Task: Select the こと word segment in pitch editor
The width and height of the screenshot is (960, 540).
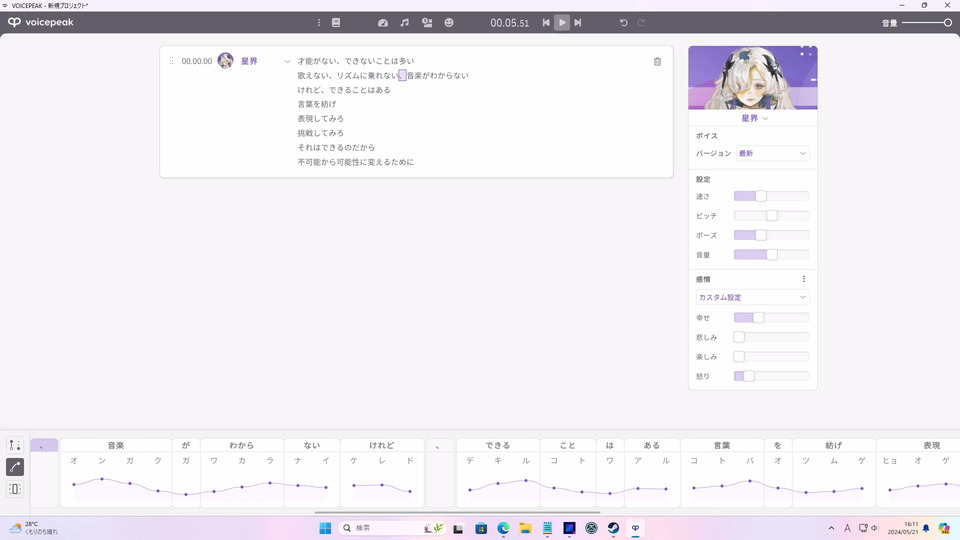Action: click(x=568, y=446)
